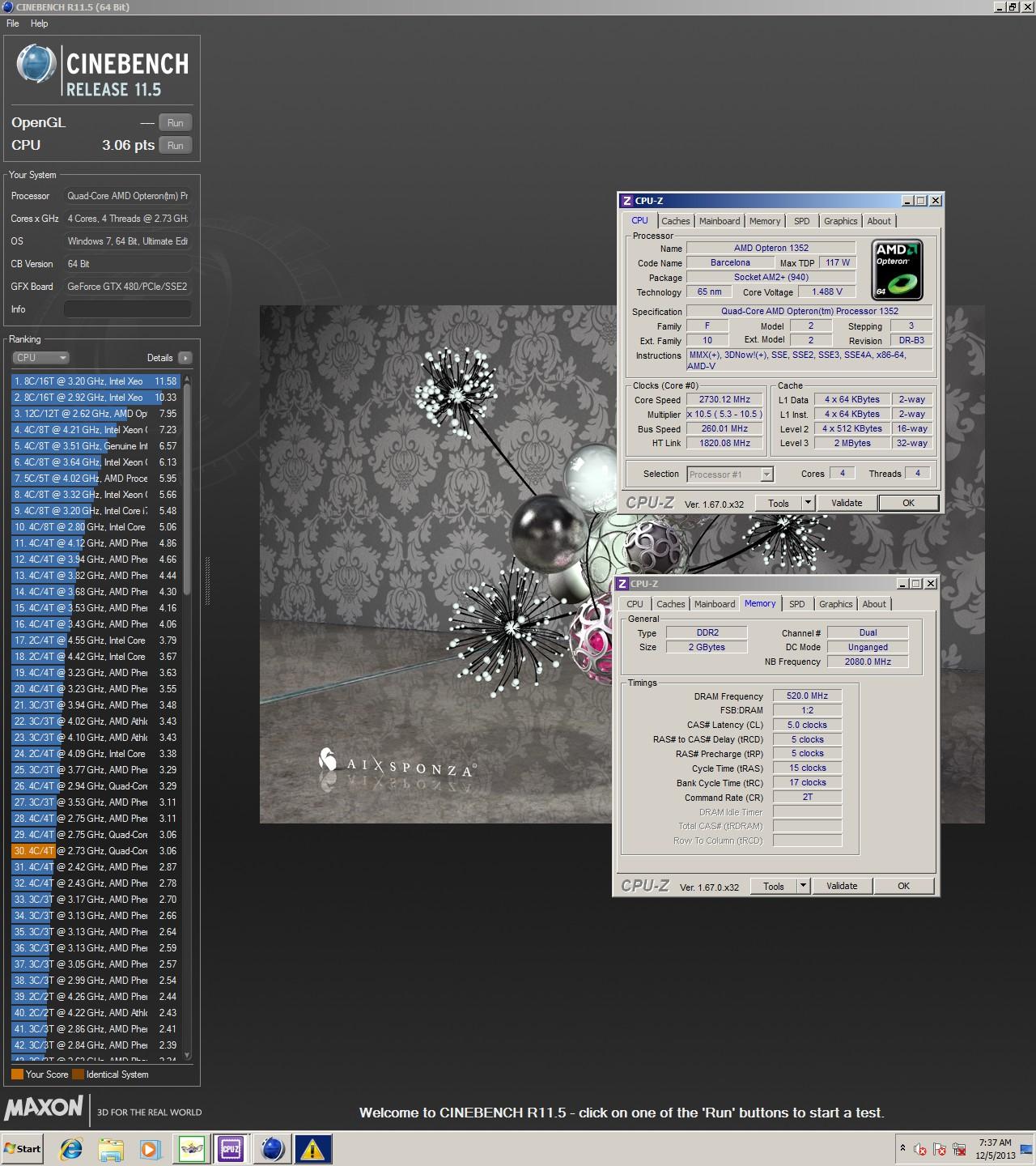Launch Windows Media Player from taskbar
The width and height of the screenshot is (1036, 1166).
pyautogui.click(x=151, y=1148)
